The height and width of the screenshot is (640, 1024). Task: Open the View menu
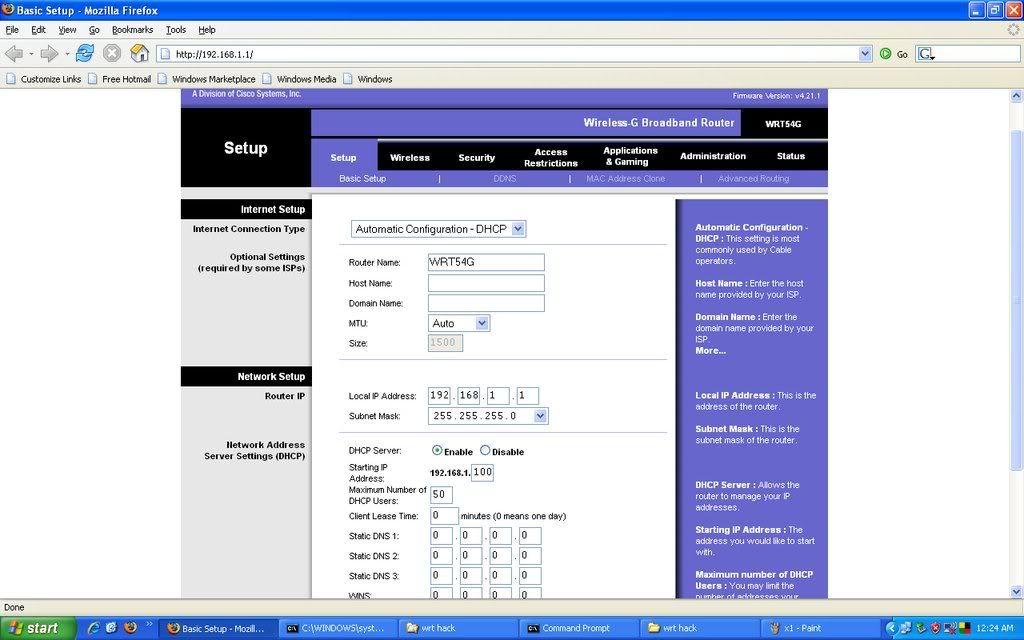(x=67, y=29)
